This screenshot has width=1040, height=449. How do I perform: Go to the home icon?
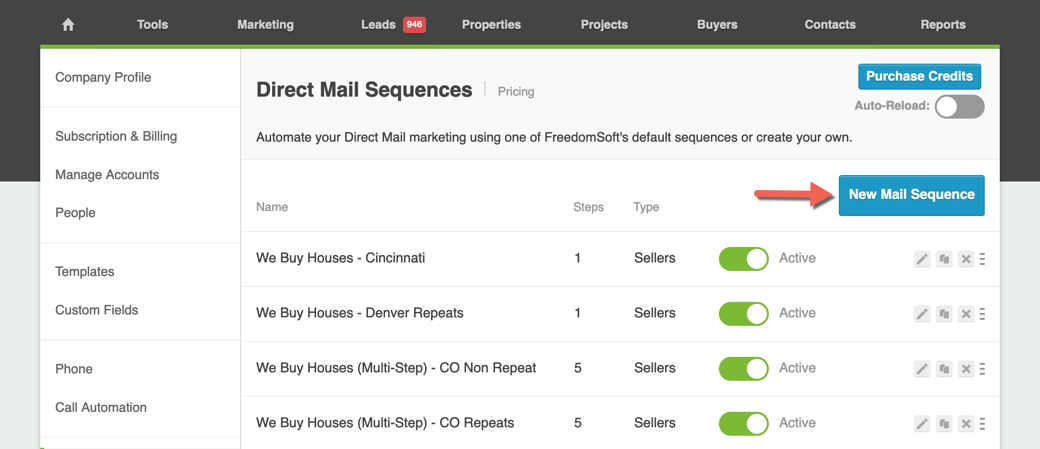[68, 25]
